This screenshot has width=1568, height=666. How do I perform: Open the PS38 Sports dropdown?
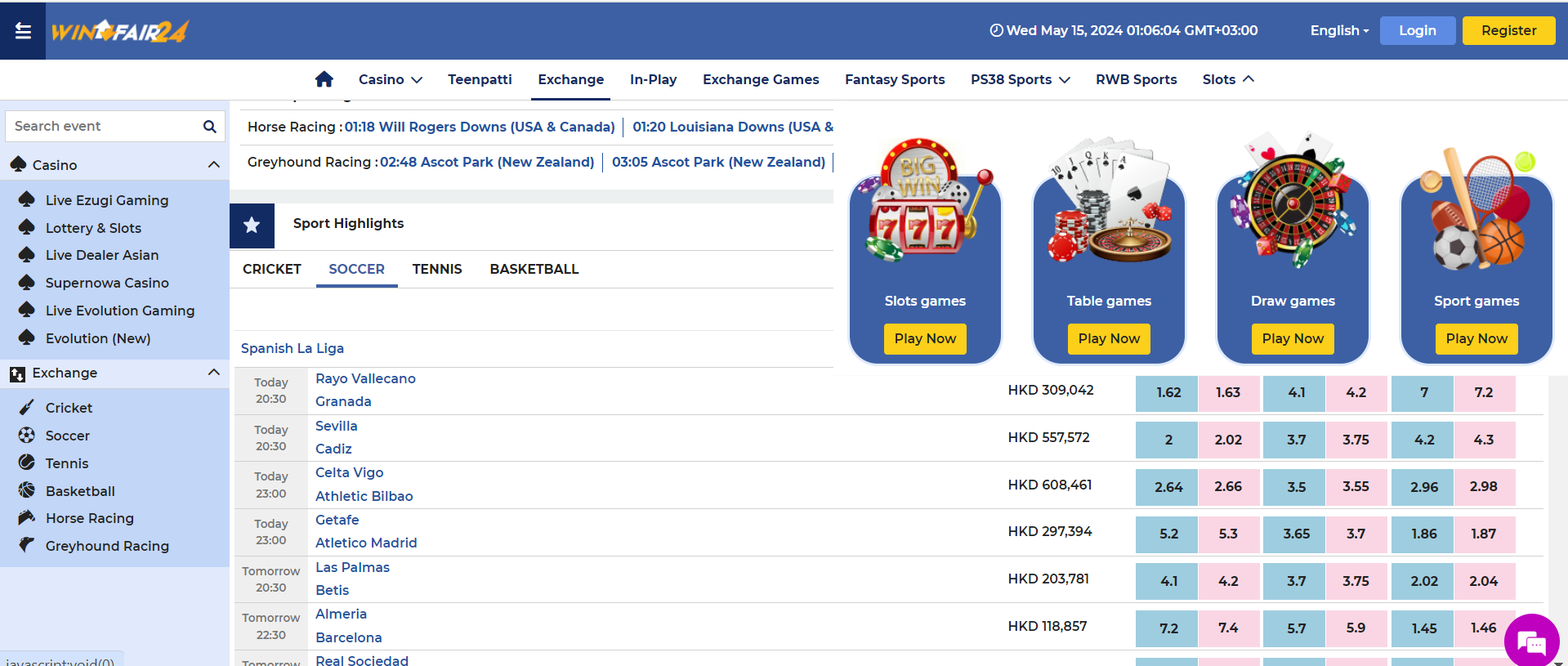click(x=1020, y=79)
